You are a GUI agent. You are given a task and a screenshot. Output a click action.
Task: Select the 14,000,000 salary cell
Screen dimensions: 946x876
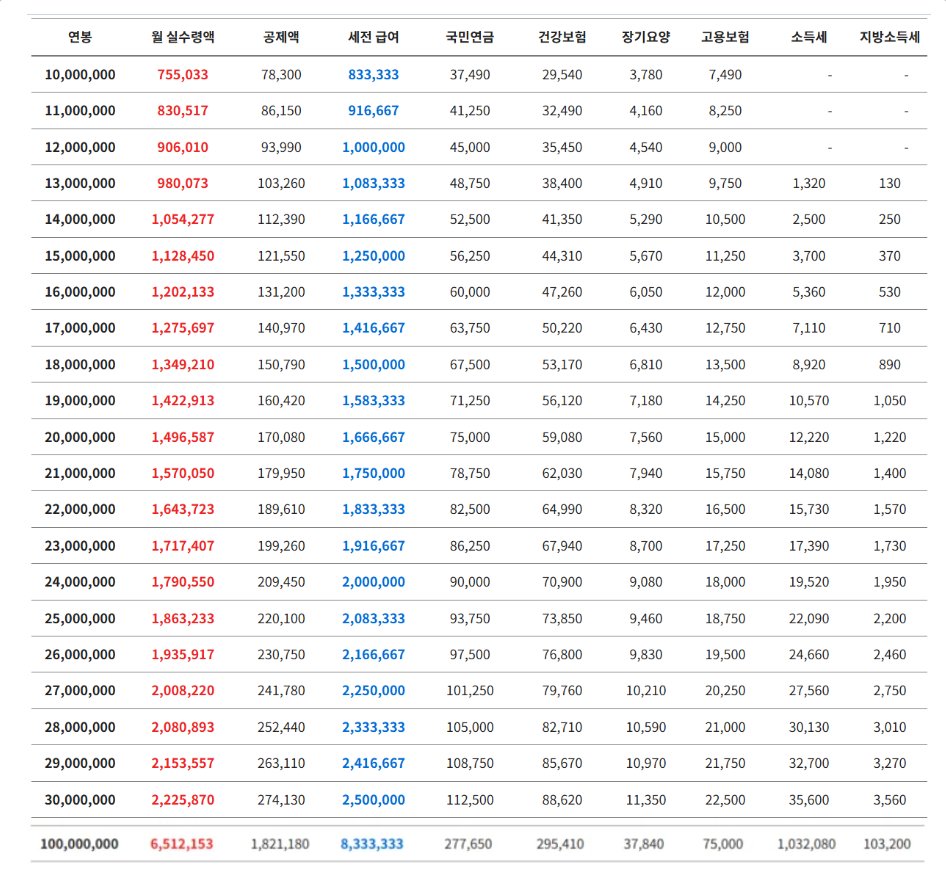(x=80, y=220)
